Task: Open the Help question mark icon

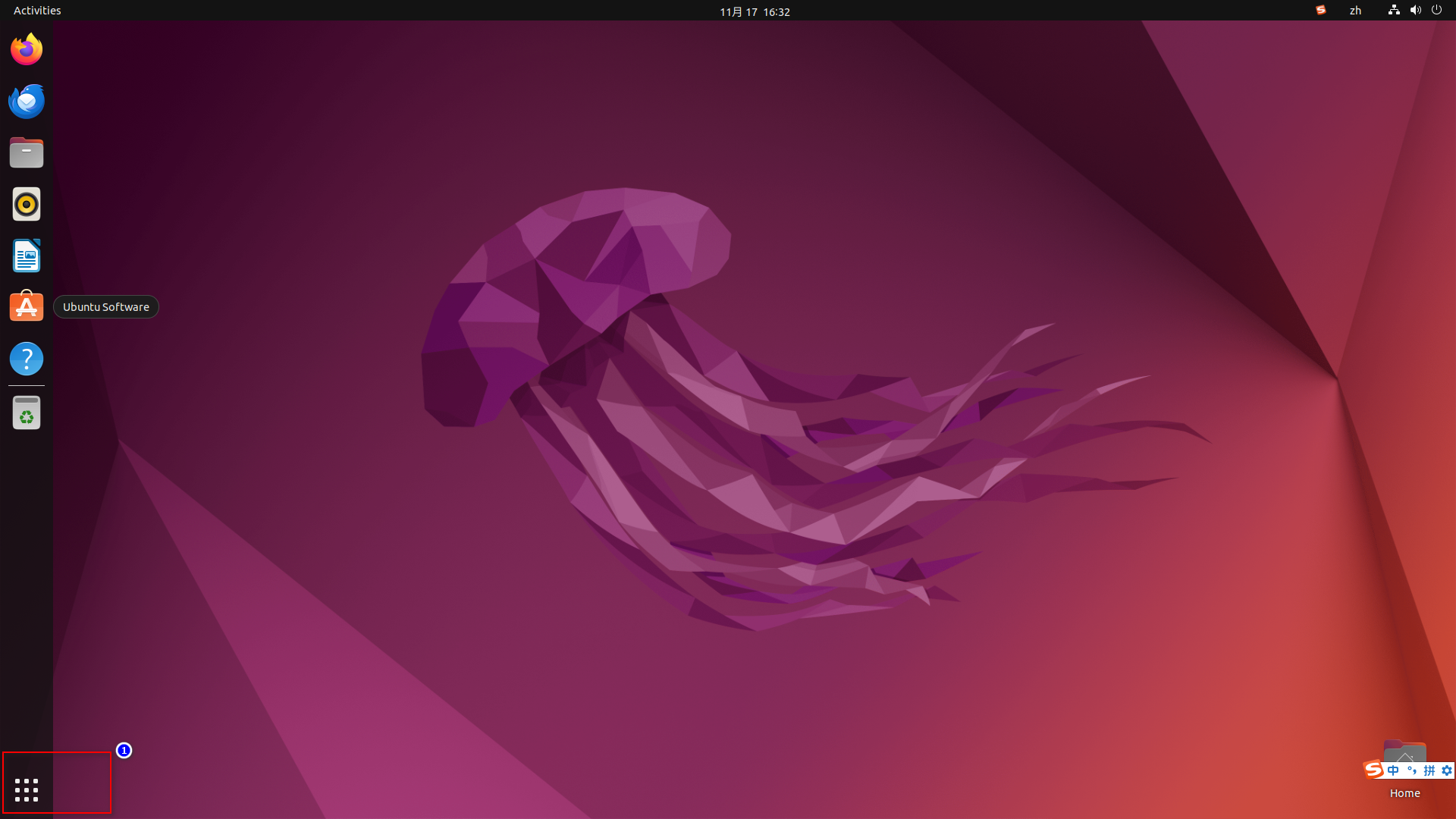Action: pos(27,359)
